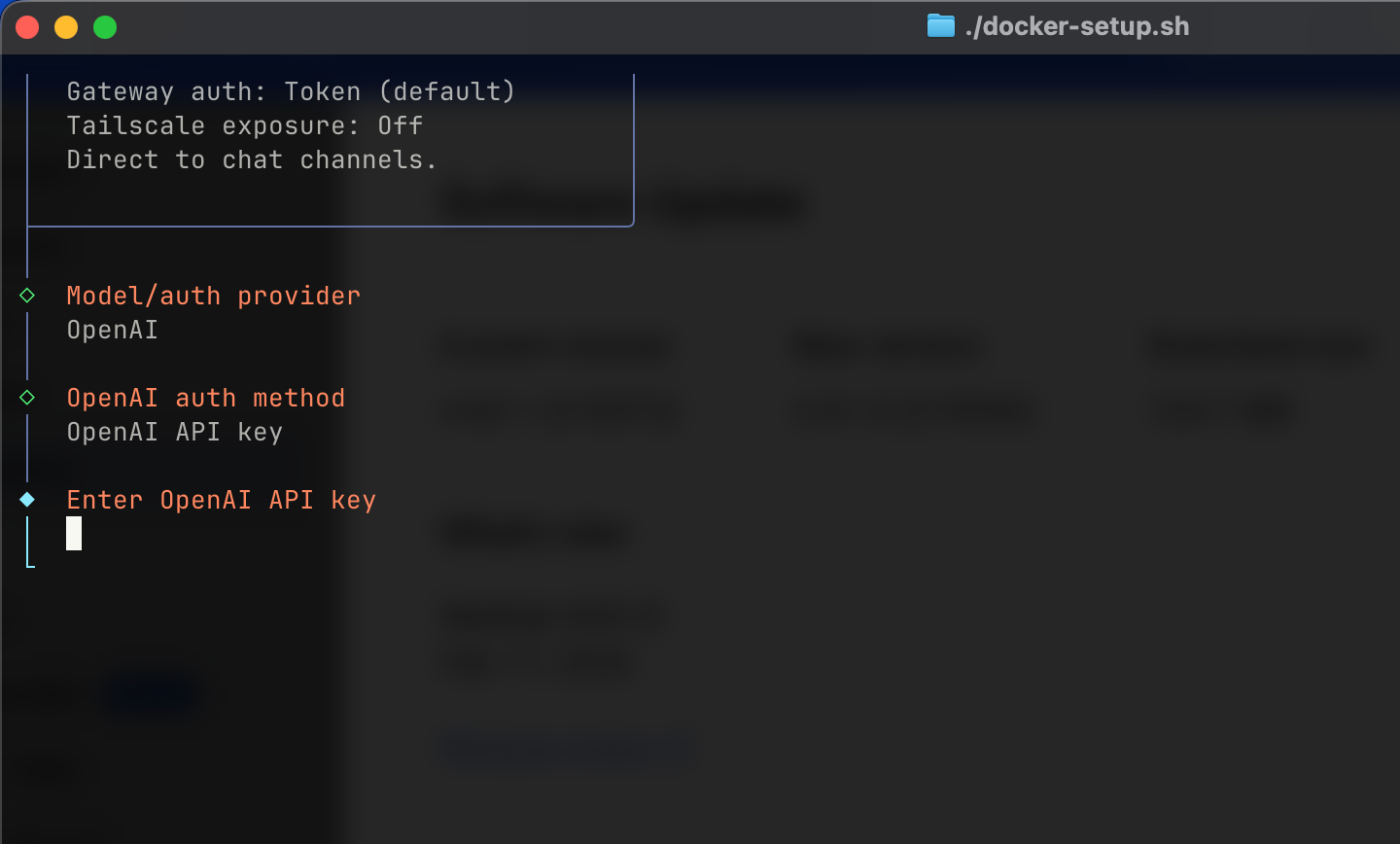Image resolution: width=1400 pixels, height=844 pixels.
Task: Click the green diamond beside OpenAI auth method
Action: pyautogui.click(x=27, y=398)
